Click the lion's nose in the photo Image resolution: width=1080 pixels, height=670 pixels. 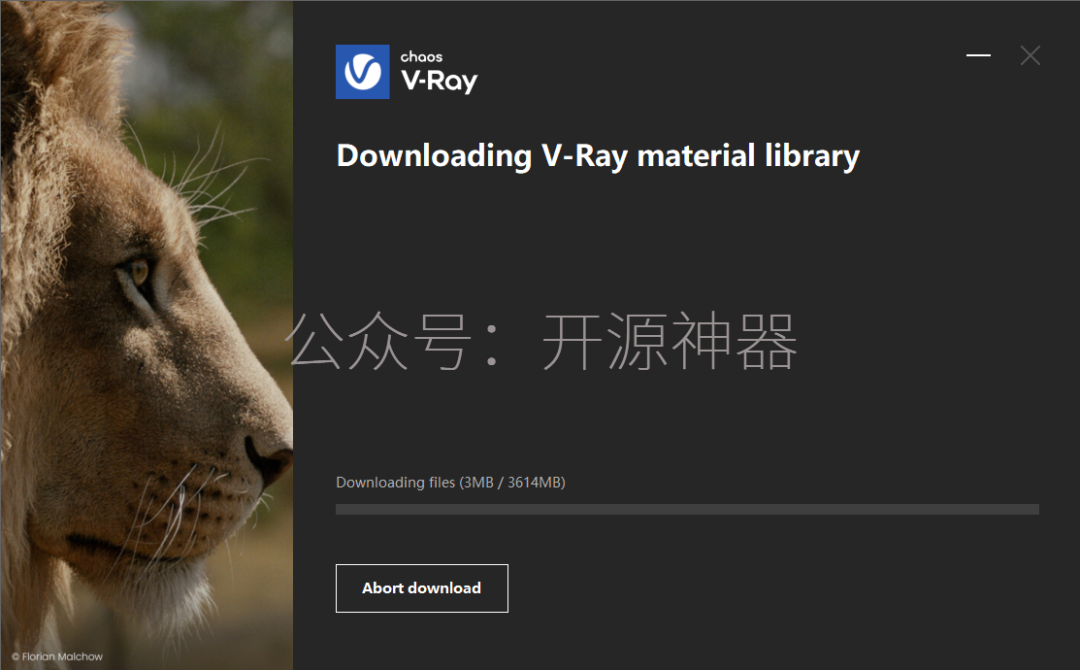[269, 458]
